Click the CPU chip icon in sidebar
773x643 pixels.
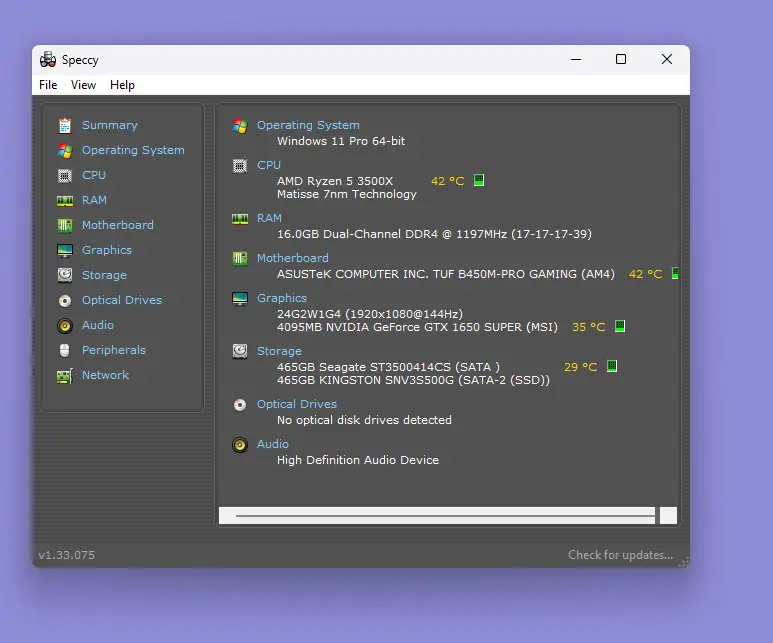tap(65, 175)
